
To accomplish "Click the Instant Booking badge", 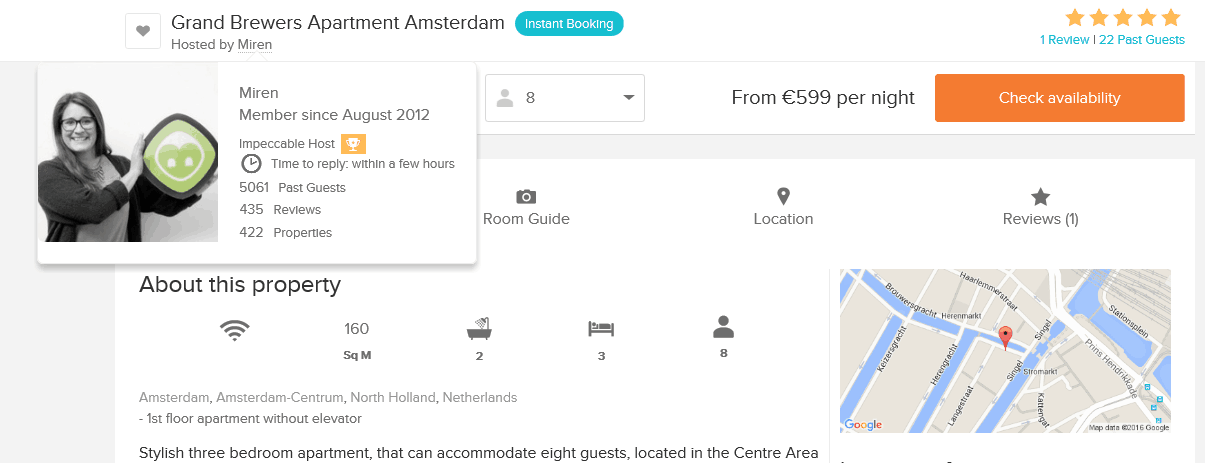I will (569, 23).
